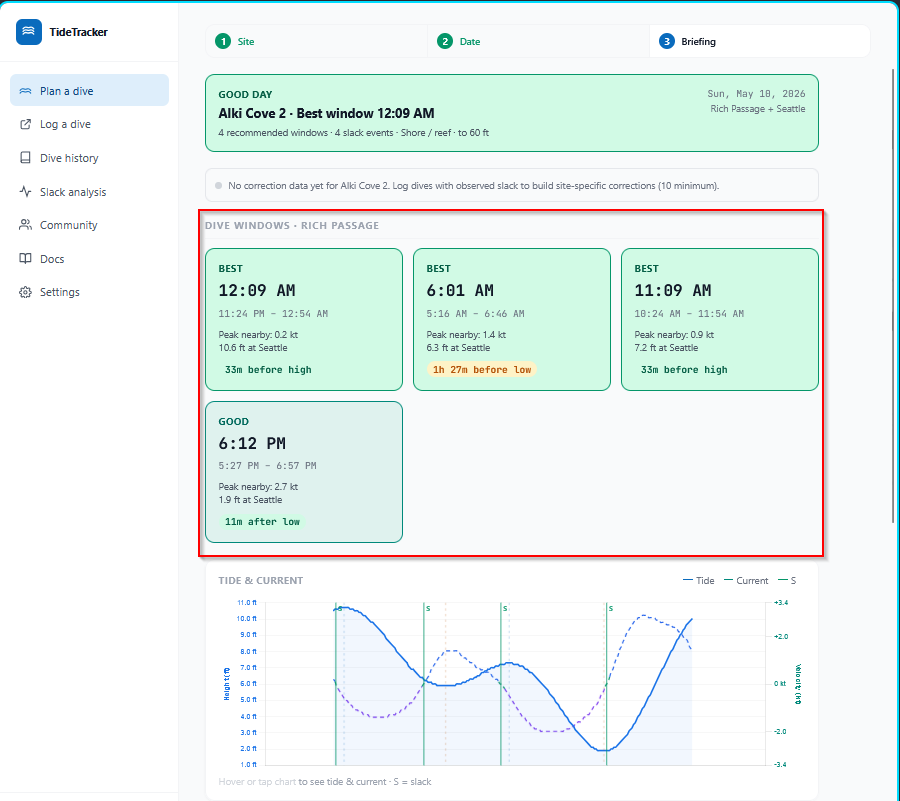Click the Tide & Current chart heading
Image resolution: width=900 pixels, height=801 pixels.
click(261, 581)
